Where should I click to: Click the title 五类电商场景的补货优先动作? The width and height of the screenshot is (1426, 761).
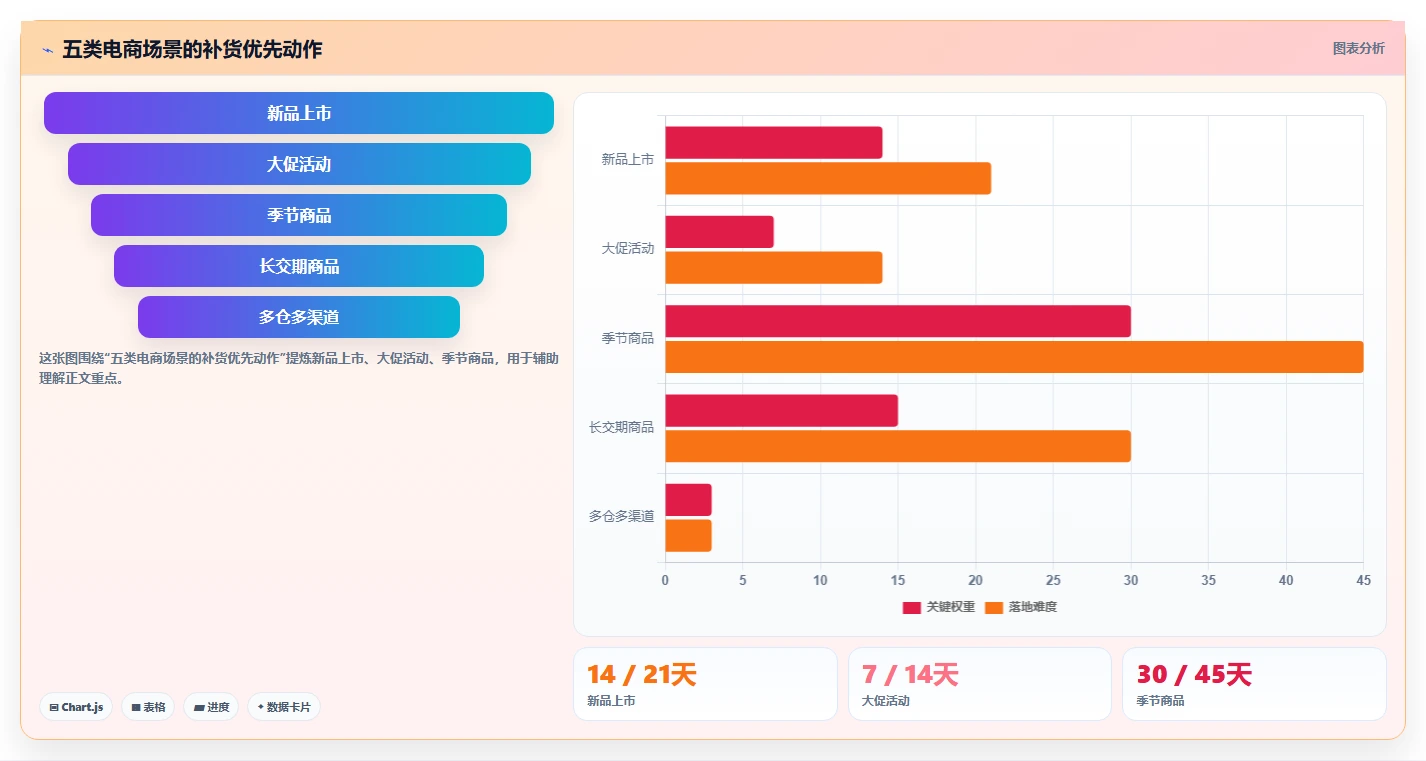[192, 49]
